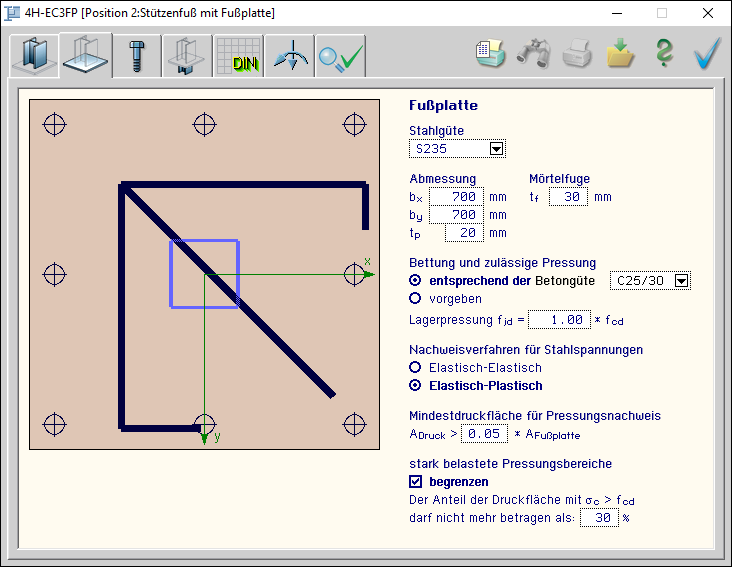Open help via the question mark icon
Image resolution: width=732 pixels, height=567 pixels.
tap(664, 54)
